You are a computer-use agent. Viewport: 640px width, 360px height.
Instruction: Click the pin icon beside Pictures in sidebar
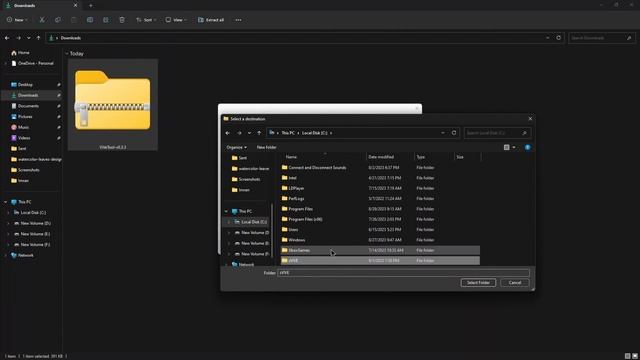[x=58, y=117]
